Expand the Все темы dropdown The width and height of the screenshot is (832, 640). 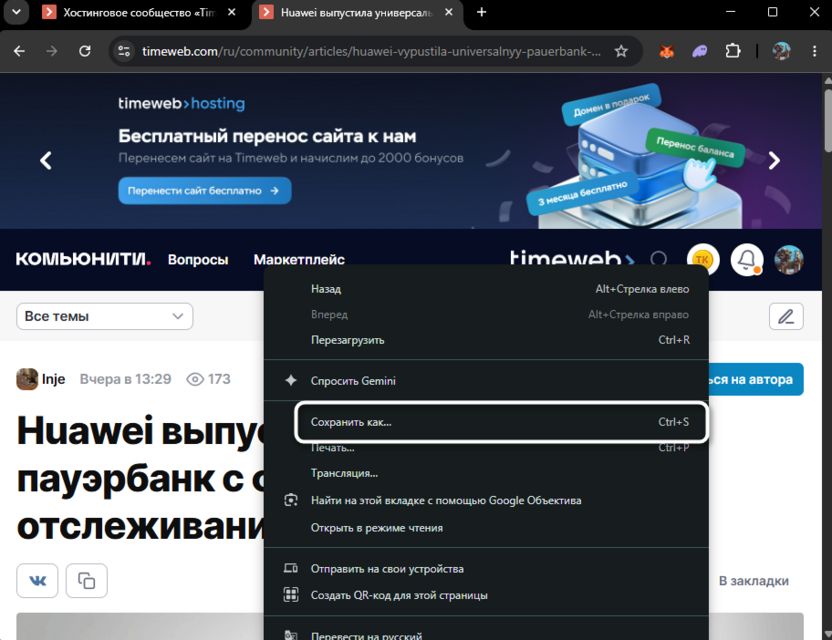pyautogui.click(x=105, y=316)
